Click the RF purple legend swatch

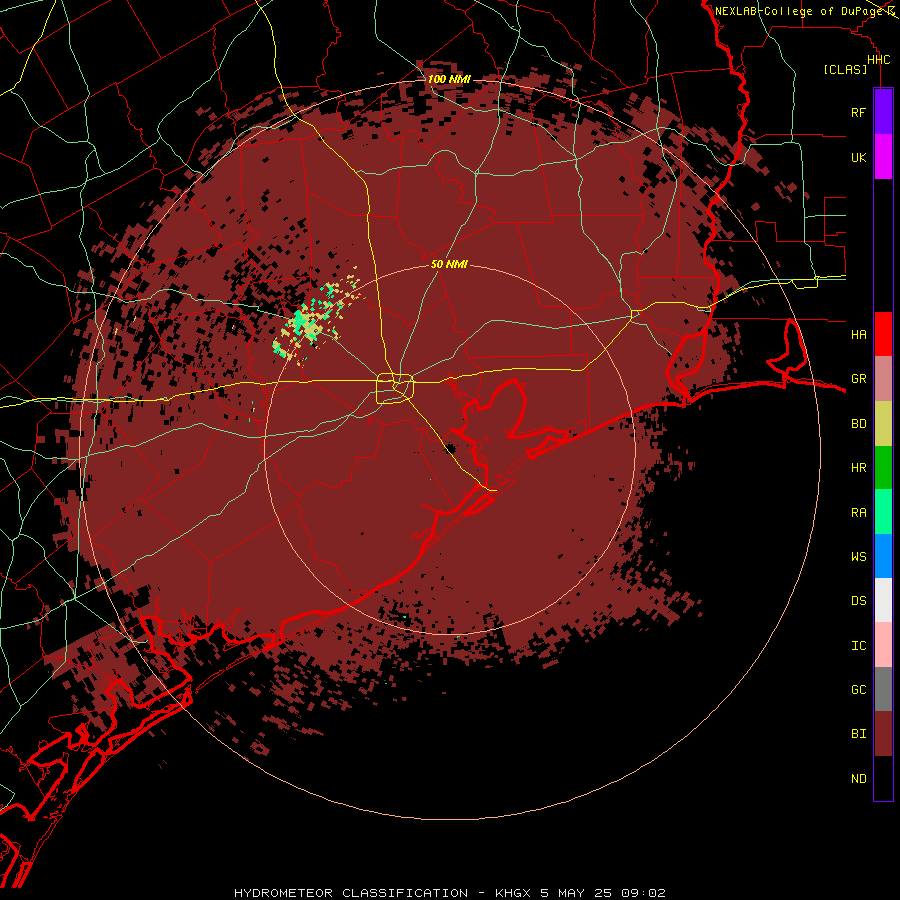[x=883, y=112]
